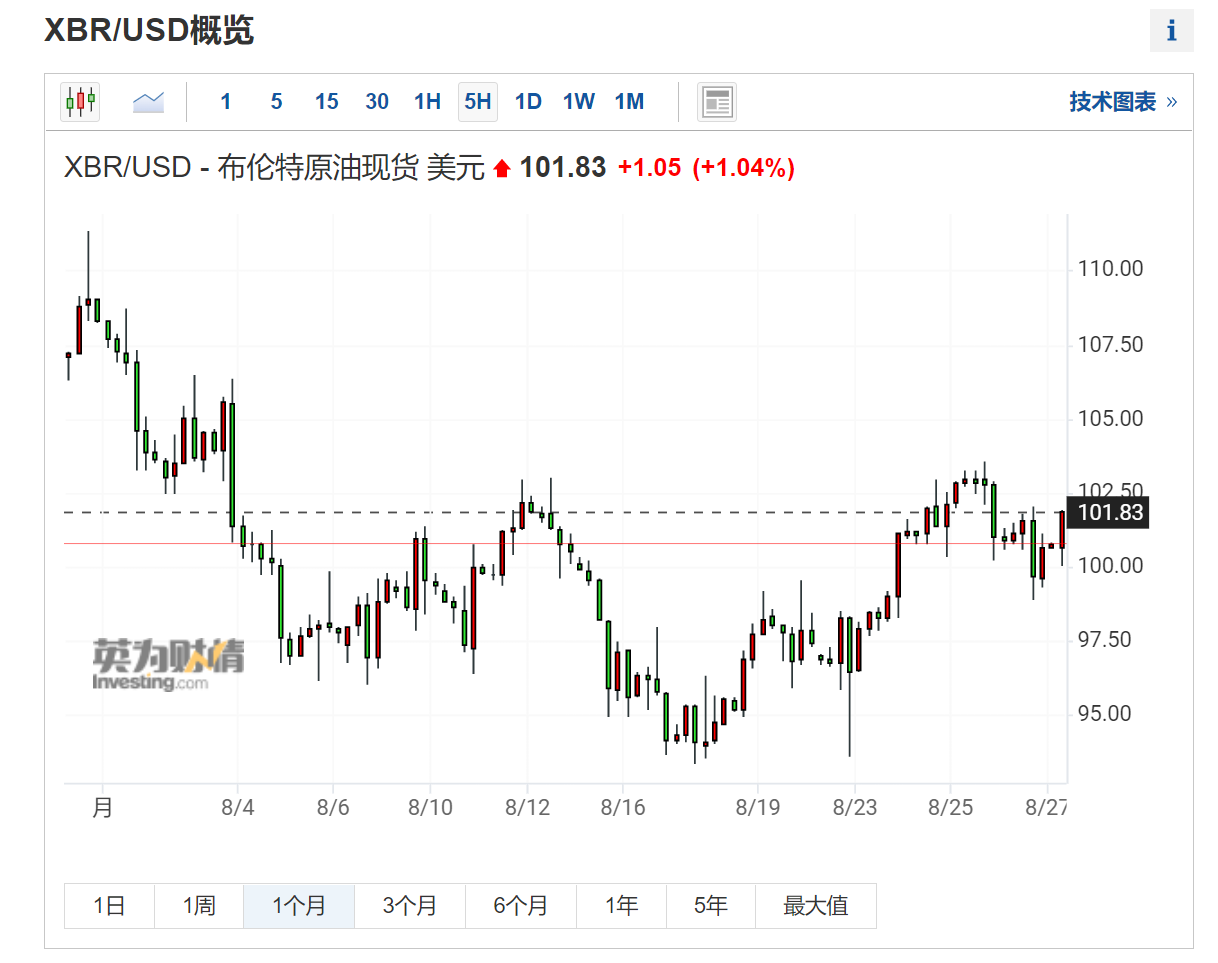Choose the 1D interval
The height and width of the screenshot is (963, 1218).
[x=528, y=101]
